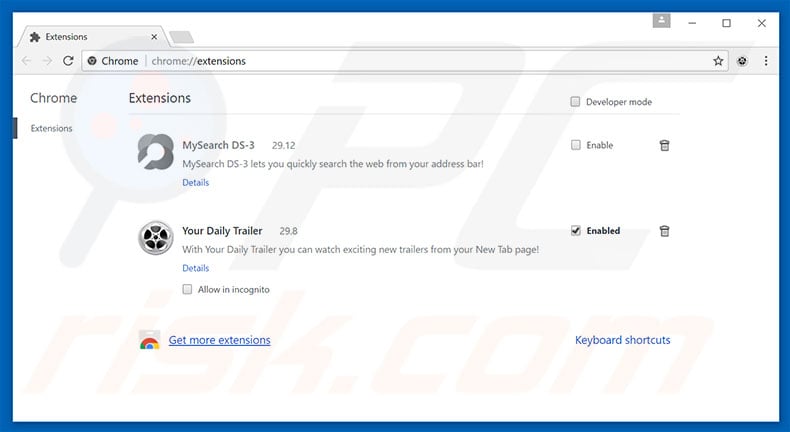The height and width of the screenshot is (432, 790).
Task: Close the Extensions tab
Action: [154, 37]
